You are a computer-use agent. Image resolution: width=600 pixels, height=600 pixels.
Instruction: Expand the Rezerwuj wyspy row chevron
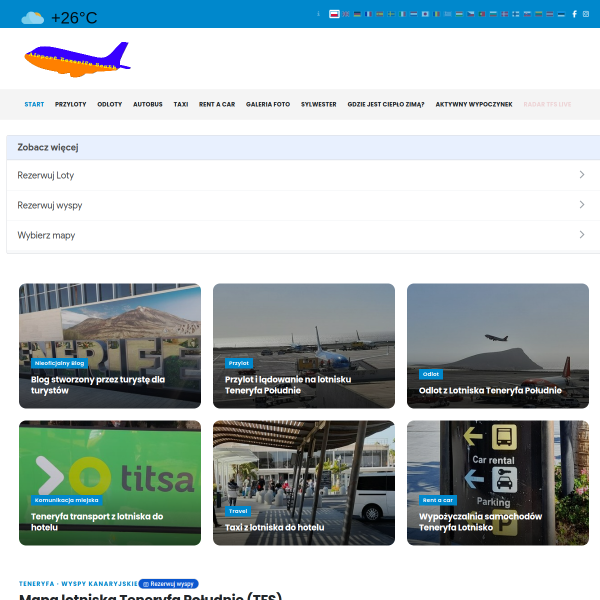pyautogui.click(x=582, y=205)
